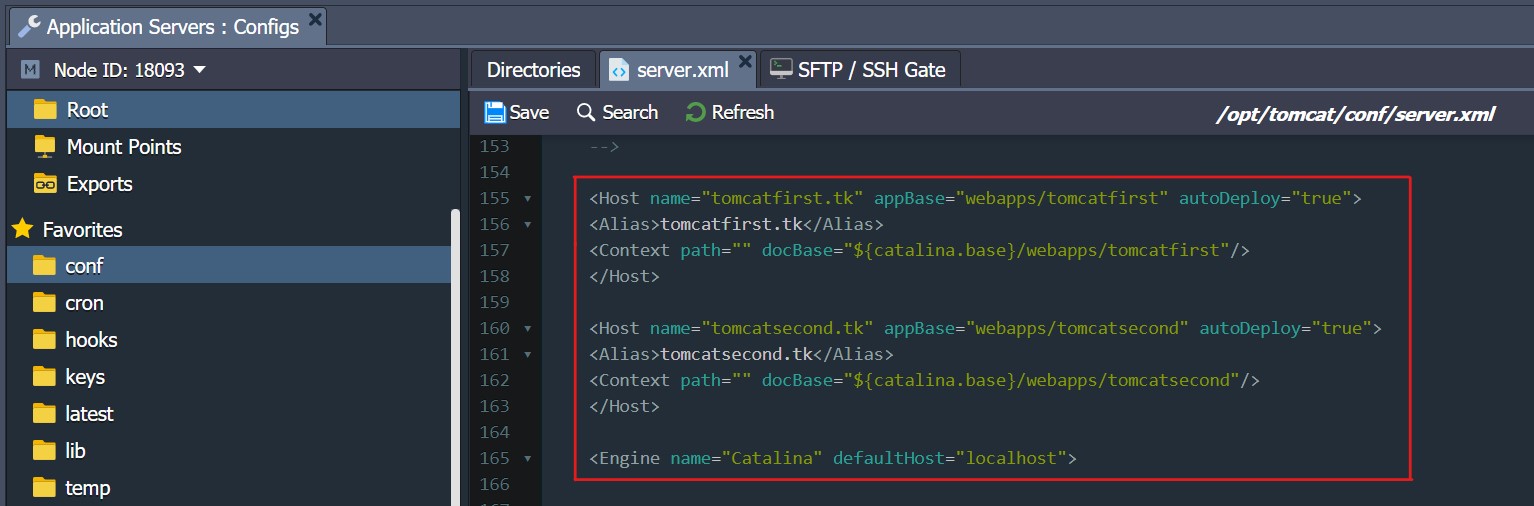Click line number 158 in the gutter
This screenshot has width=1534, height=506.
(x=494, y=276)
